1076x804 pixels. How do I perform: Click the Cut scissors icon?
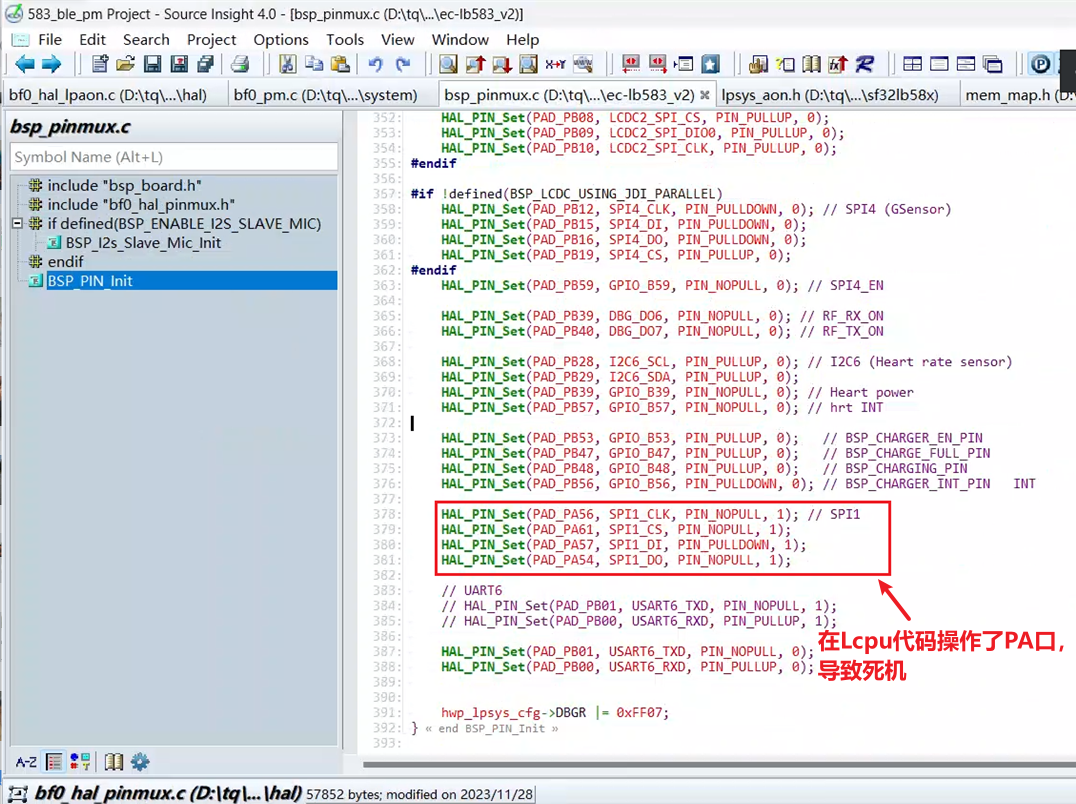click(x=287, y=65)
